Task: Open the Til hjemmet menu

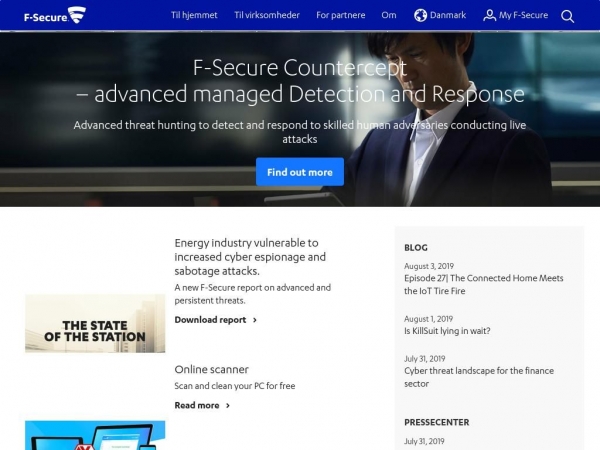Action: coord(194,15)
